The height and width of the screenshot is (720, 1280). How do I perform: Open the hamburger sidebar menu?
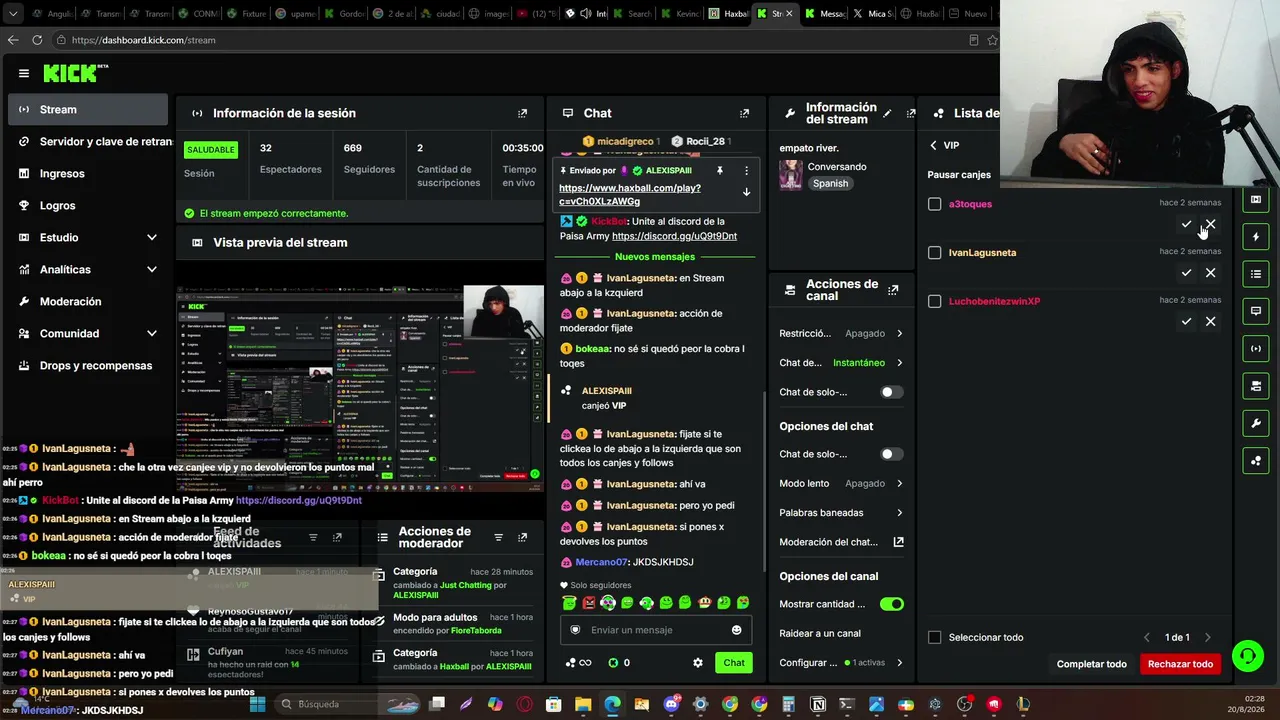pyautogui.click(x=24, y=73)
